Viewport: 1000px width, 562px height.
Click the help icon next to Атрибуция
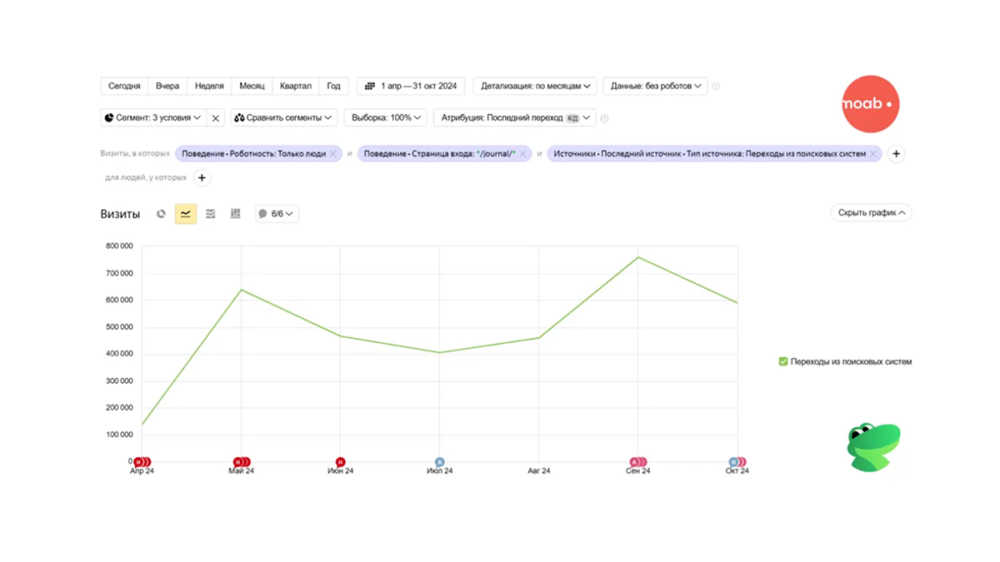pyautogui.click(x=605, y=118)
